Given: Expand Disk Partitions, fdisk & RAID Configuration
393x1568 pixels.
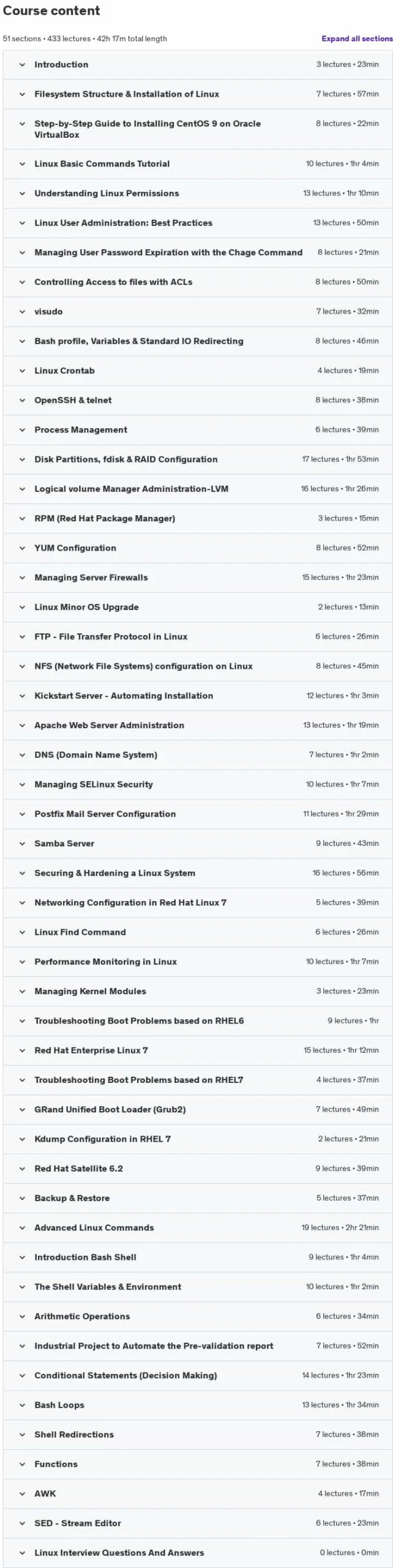Looking at the screenshot, I should point(198,459).
